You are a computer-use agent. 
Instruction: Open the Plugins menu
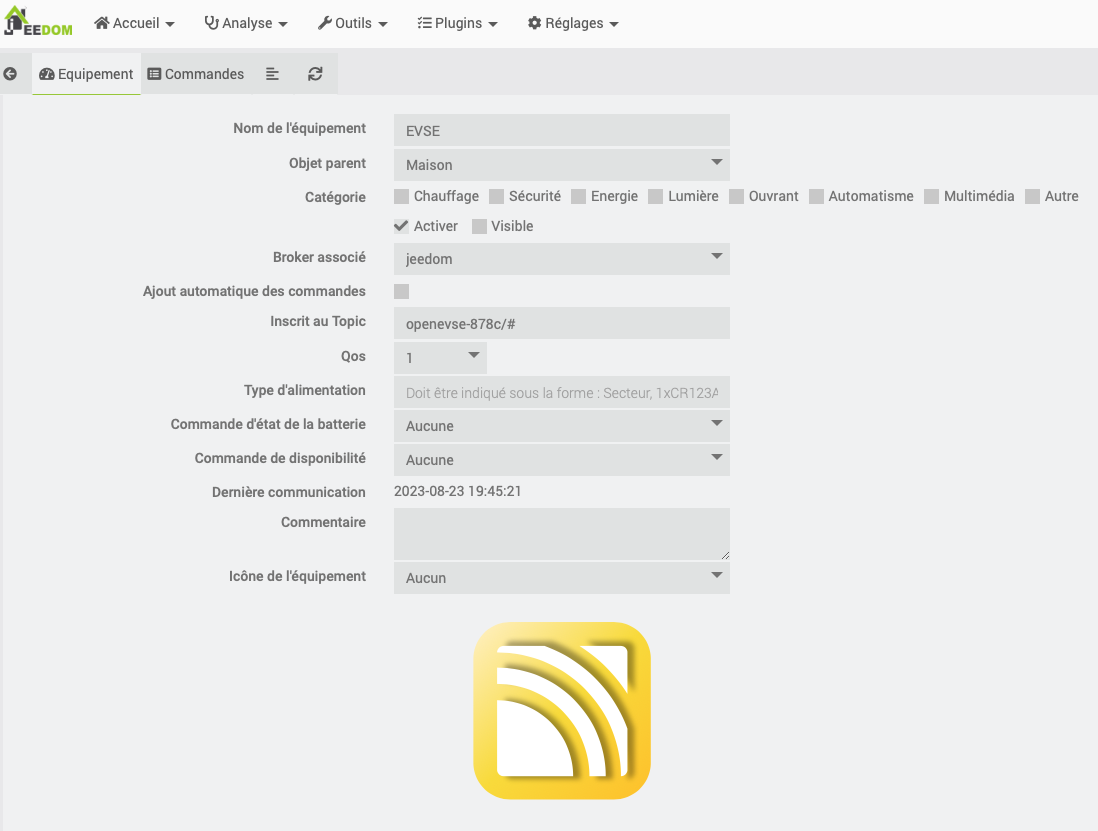click(x=457, y=23)
